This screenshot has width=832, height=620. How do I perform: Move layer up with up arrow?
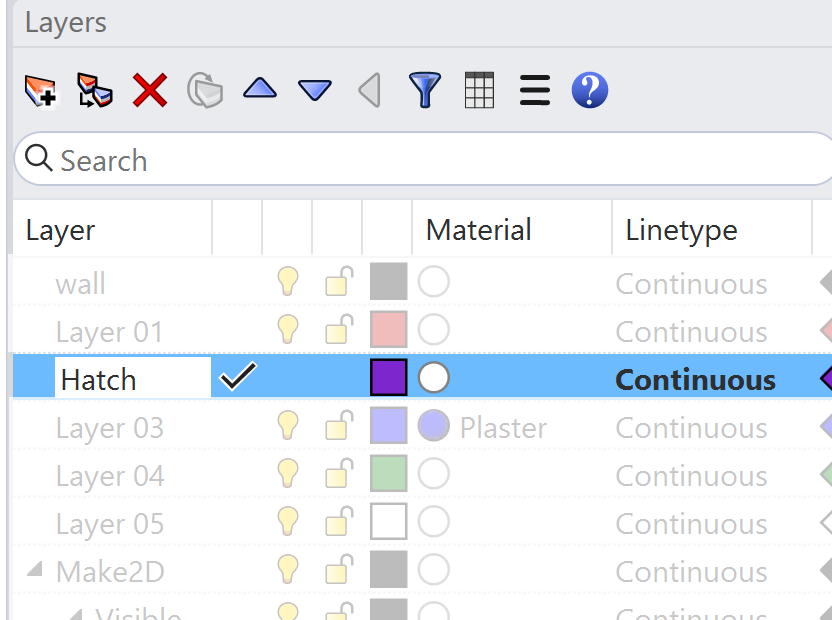(x=260, y=90)
